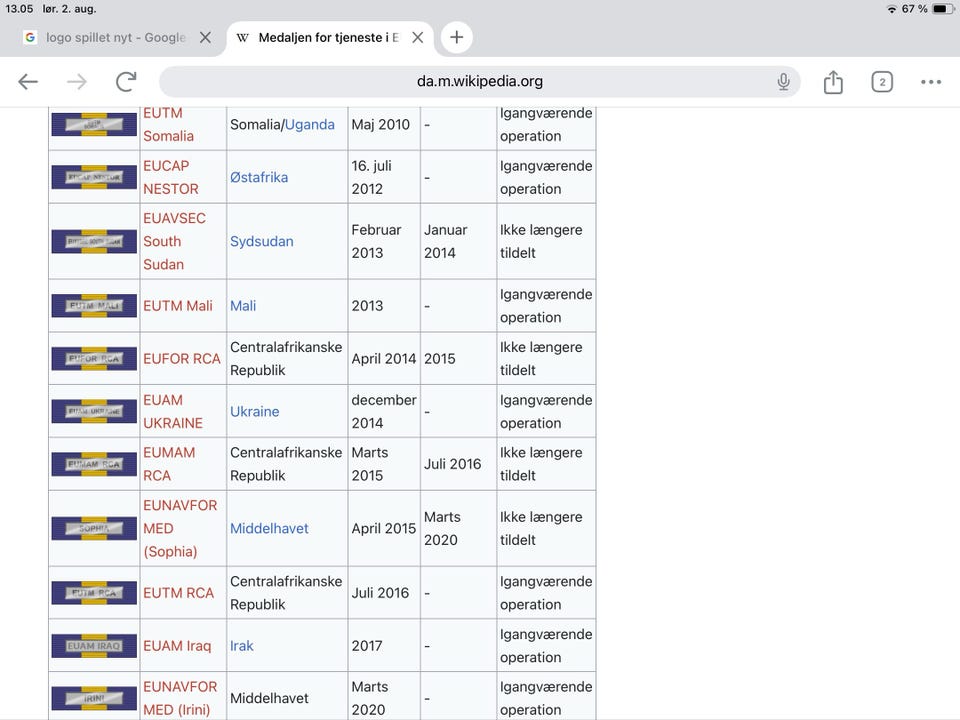This screenshot has width=960, height=720.
Task: Open the EUTM Somalia ribbon image
Action: [94, 124]
